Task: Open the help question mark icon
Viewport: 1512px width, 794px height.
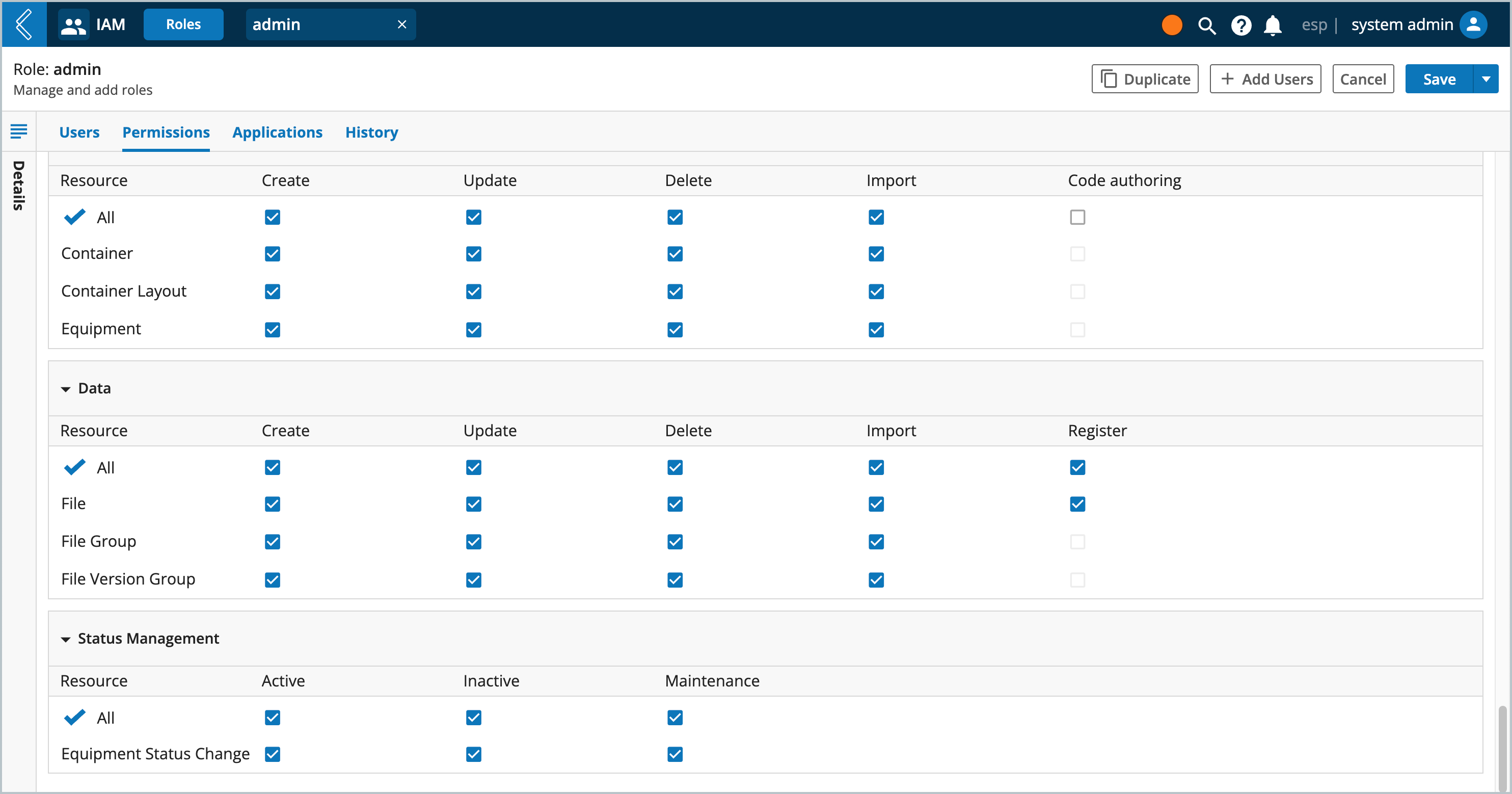Action: click(x=1241, y=25)
